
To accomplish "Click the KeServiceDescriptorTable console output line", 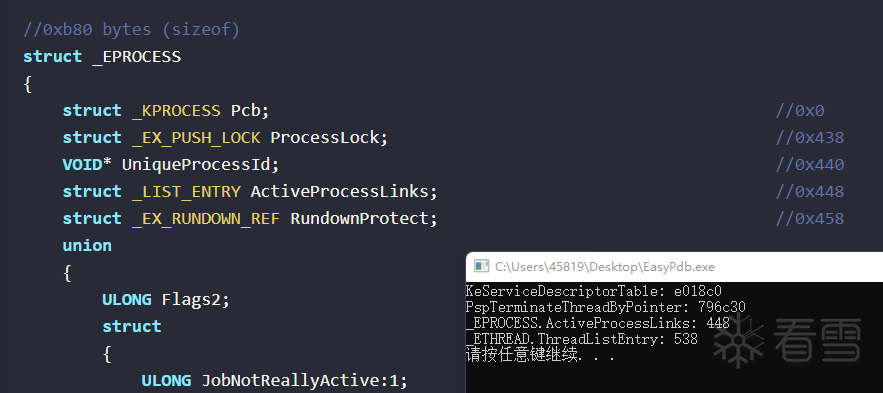I will click(594, 291).
